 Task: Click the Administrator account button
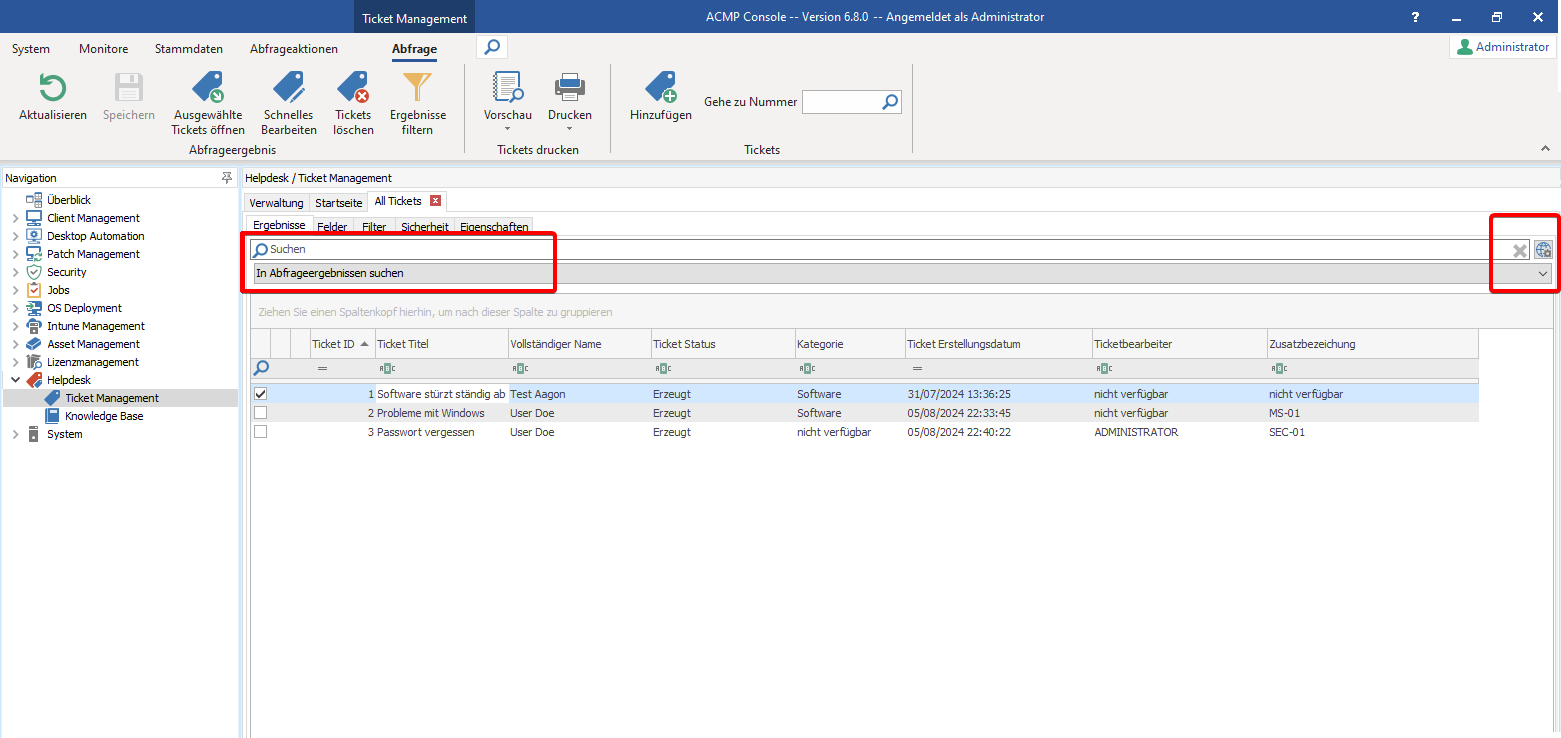coord(1502,47)
